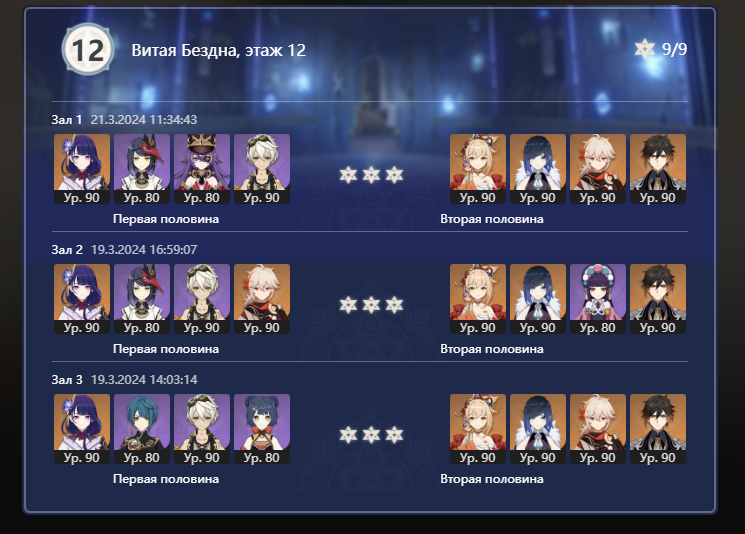Click Kazuha portrait in Зал 1 second half

[598, 169]
